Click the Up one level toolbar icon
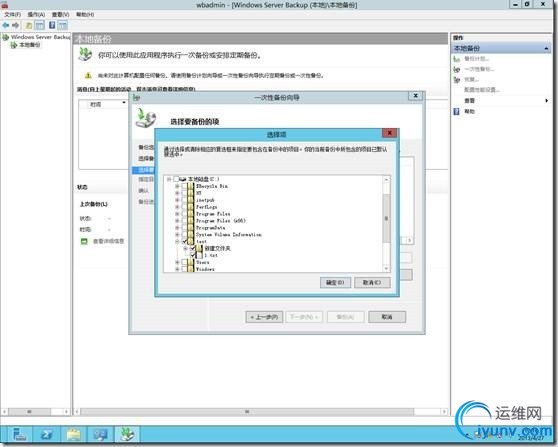 click(x=28, y=25)
